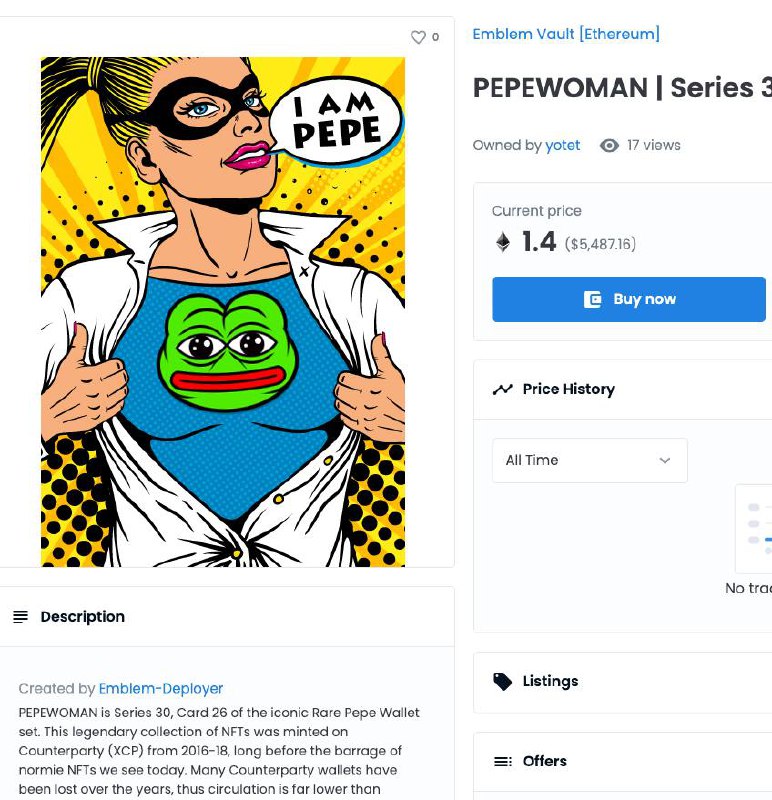
Task: Collapse the Description panel header
Action: pyautogui.click(x=227, y=617)
